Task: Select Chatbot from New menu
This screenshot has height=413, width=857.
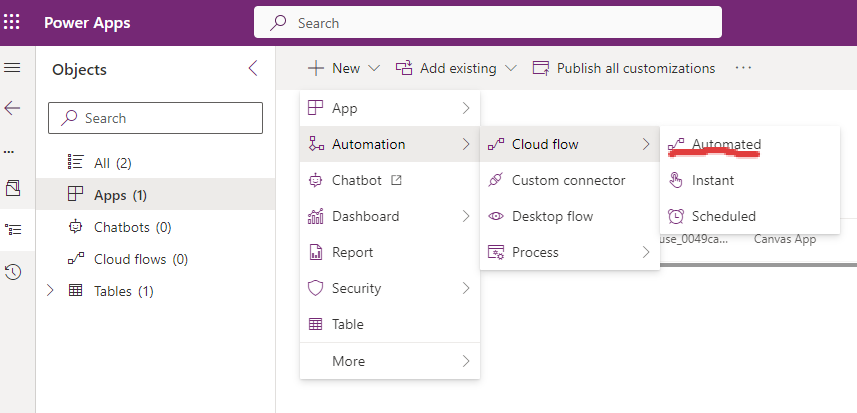Action: coord(390,180)
